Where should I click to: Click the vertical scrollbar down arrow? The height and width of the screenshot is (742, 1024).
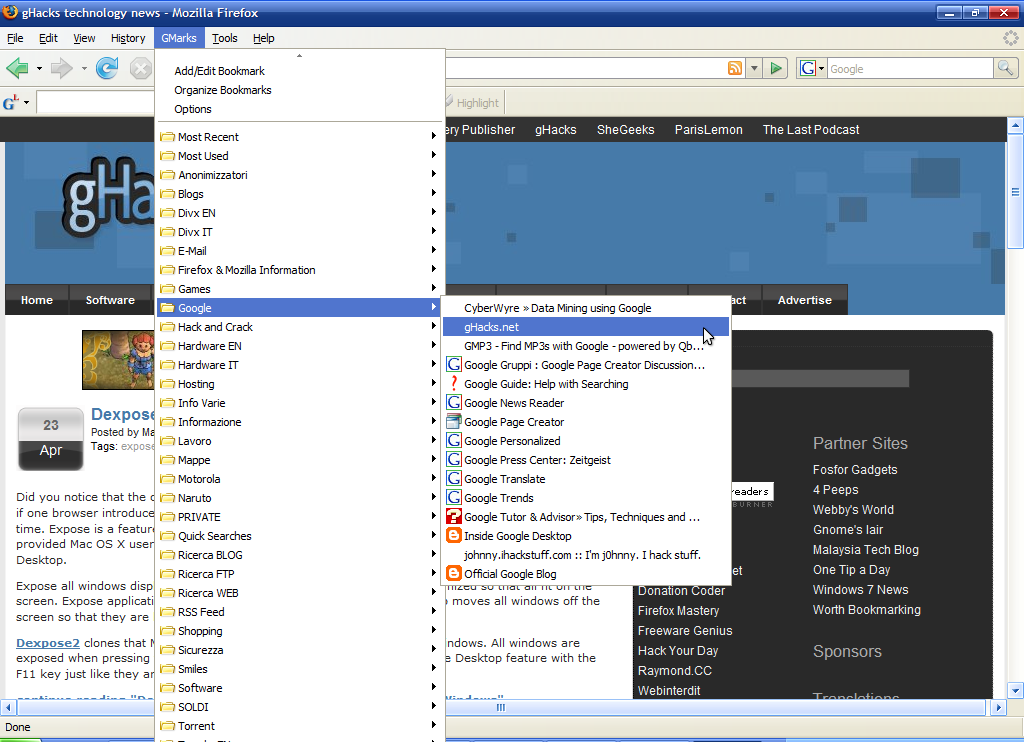pos(1015,690)
